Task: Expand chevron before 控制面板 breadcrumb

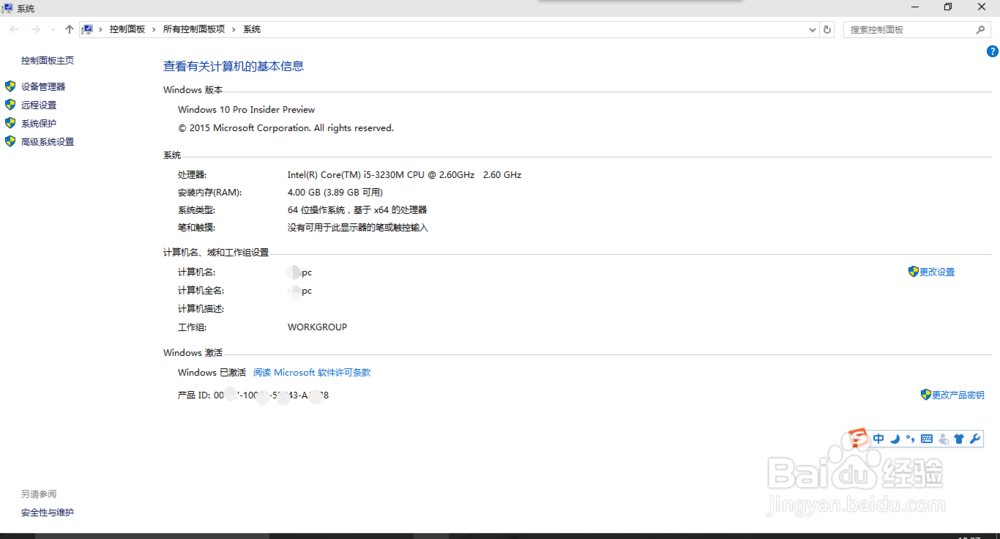Action: [x=100, y=29]
